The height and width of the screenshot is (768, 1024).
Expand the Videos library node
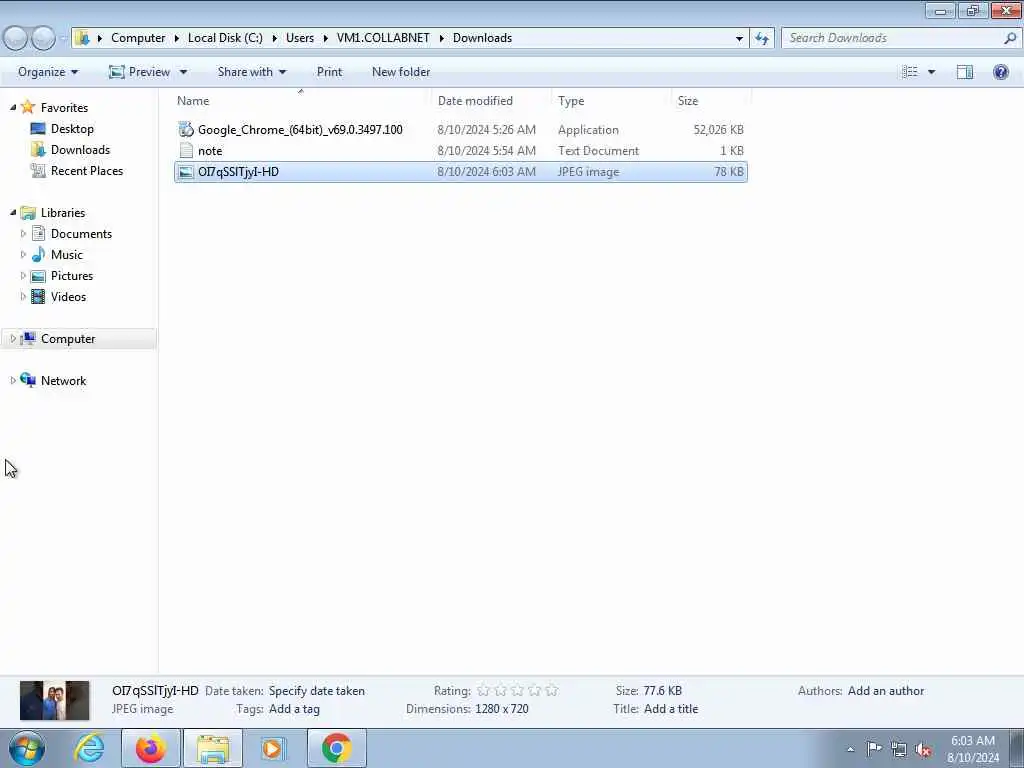click(x=24, y=296)
